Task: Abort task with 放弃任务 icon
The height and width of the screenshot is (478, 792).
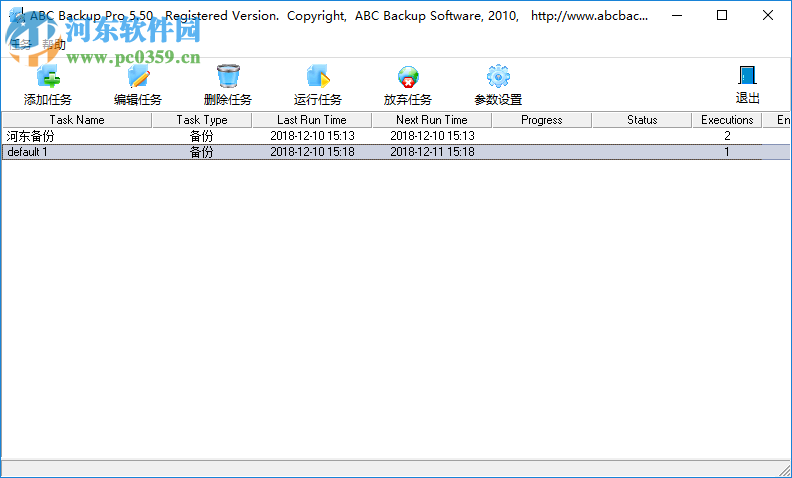Action: tap(408, 77)
